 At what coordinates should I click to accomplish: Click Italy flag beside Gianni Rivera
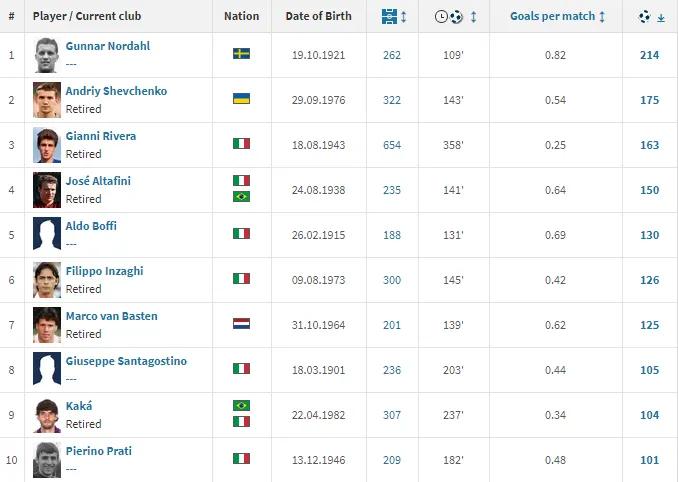[241, 144]
